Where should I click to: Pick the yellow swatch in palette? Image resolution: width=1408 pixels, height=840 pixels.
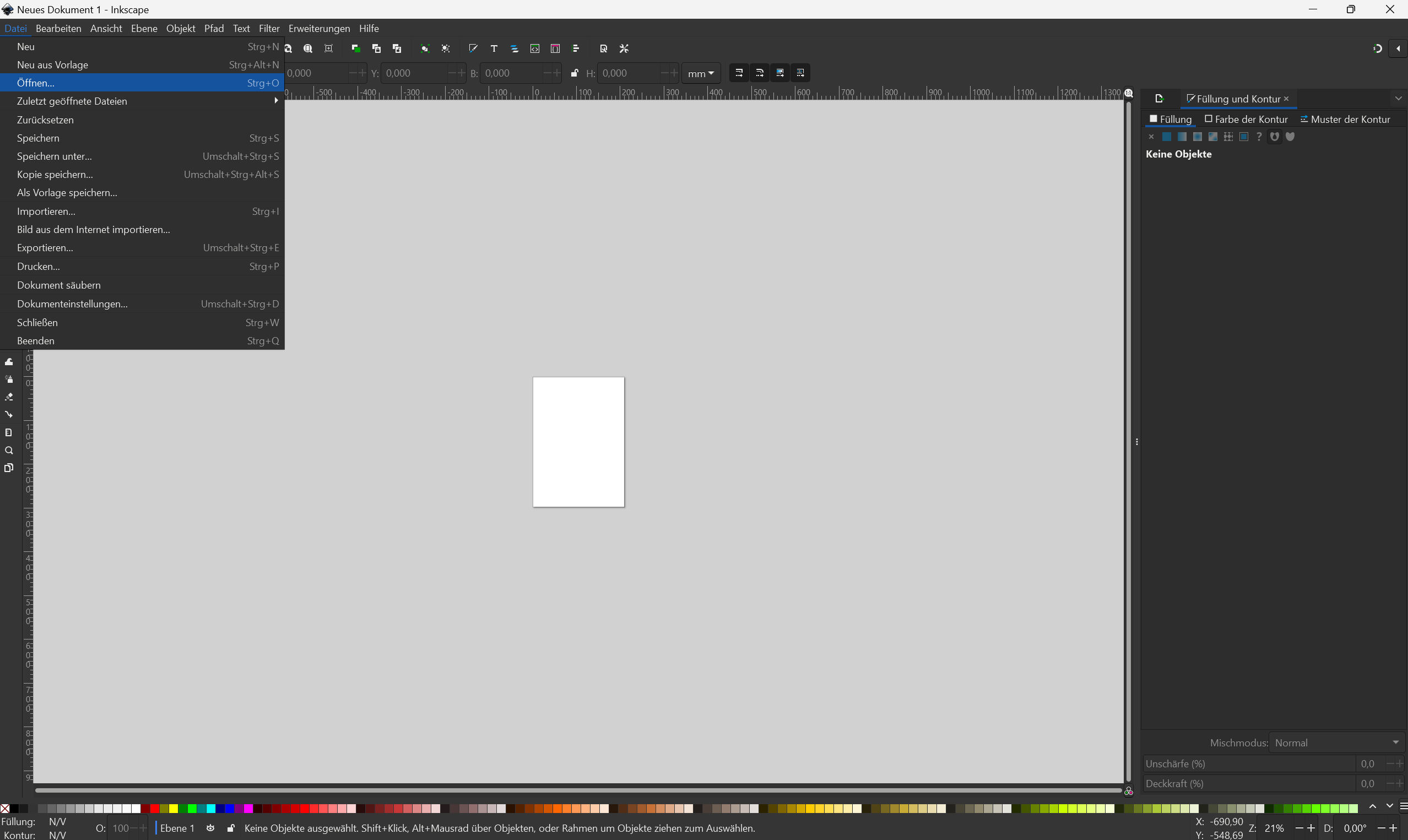click(173, 808)
